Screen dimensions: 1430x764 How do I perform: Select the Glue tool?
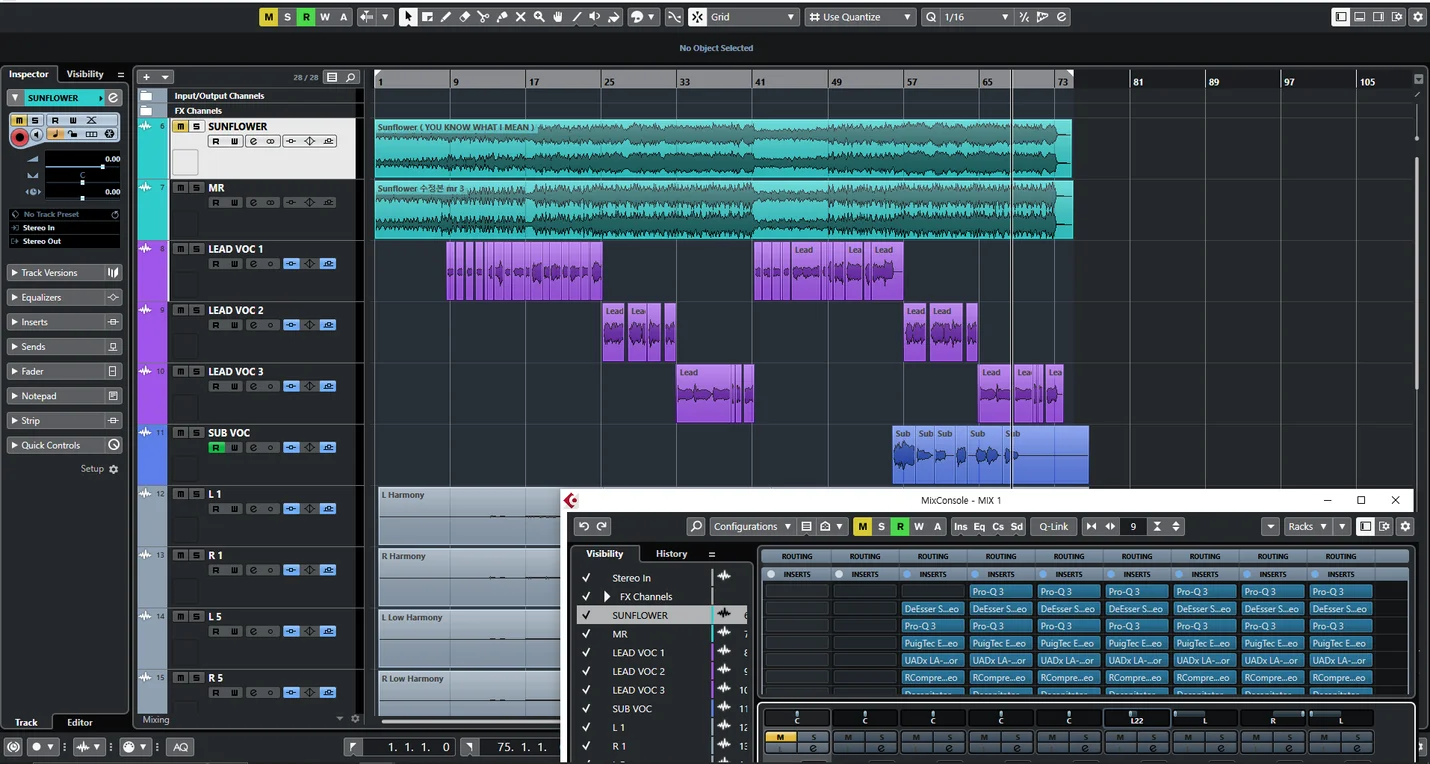502,17
